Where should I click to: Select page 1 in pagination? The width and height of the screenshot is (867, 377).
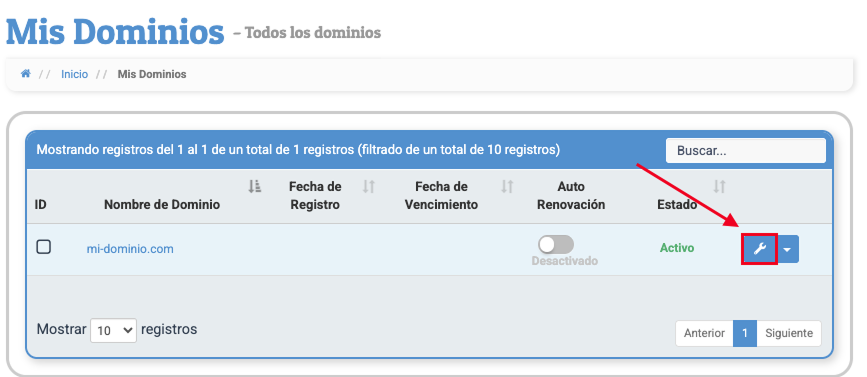[745, 333]
